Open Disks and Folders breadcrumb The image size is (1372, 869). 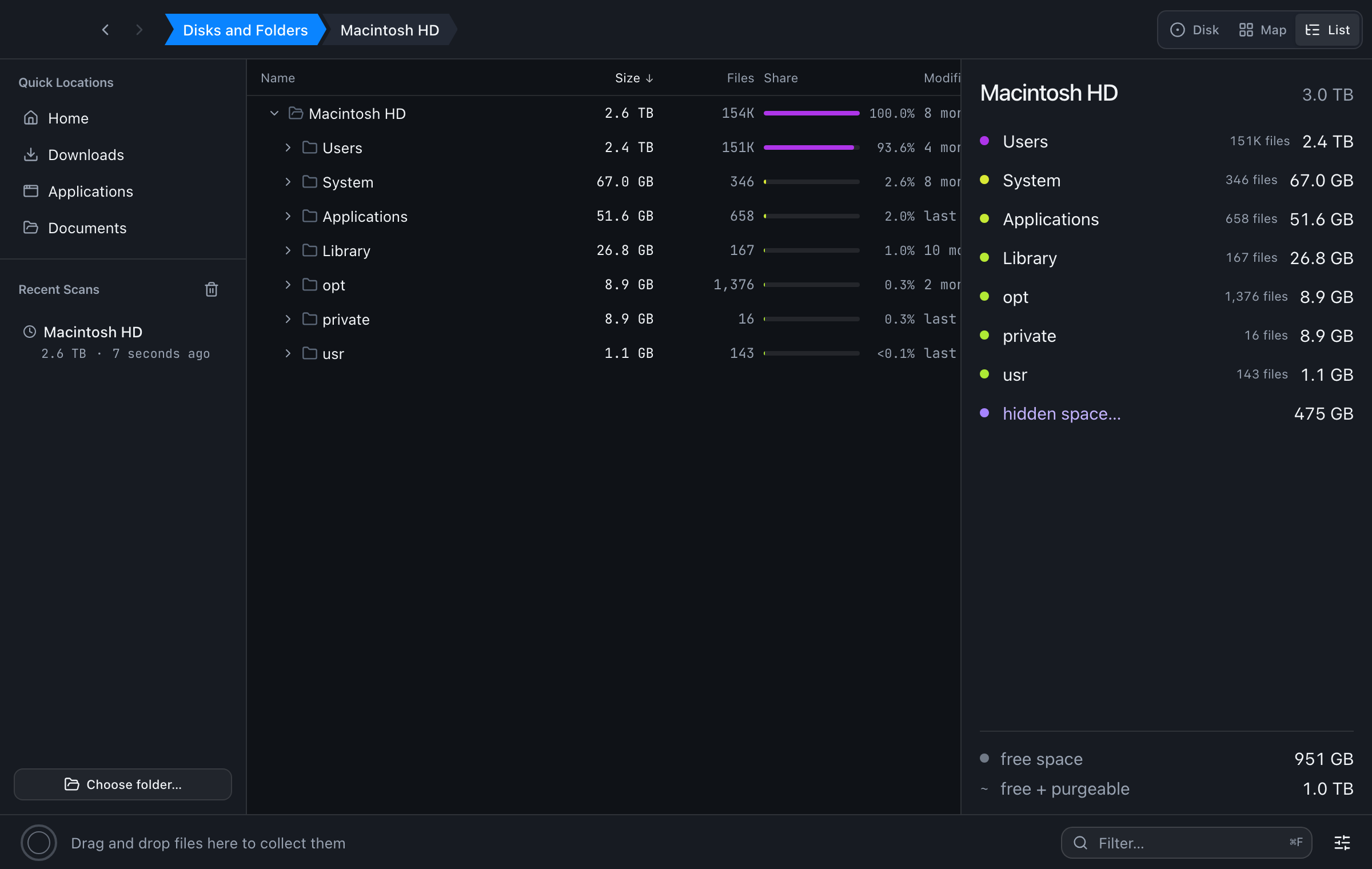pyautogui.click(x=245, y=30)
